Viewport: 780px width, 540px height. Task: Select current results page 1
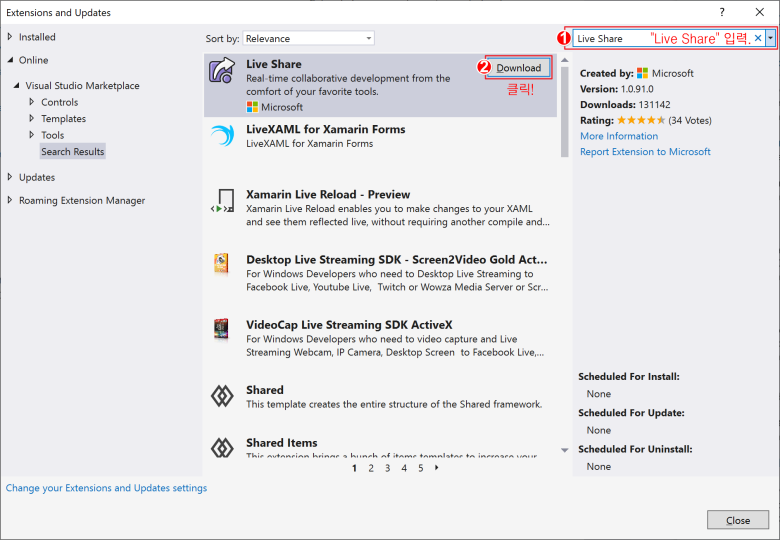[354, 468]
